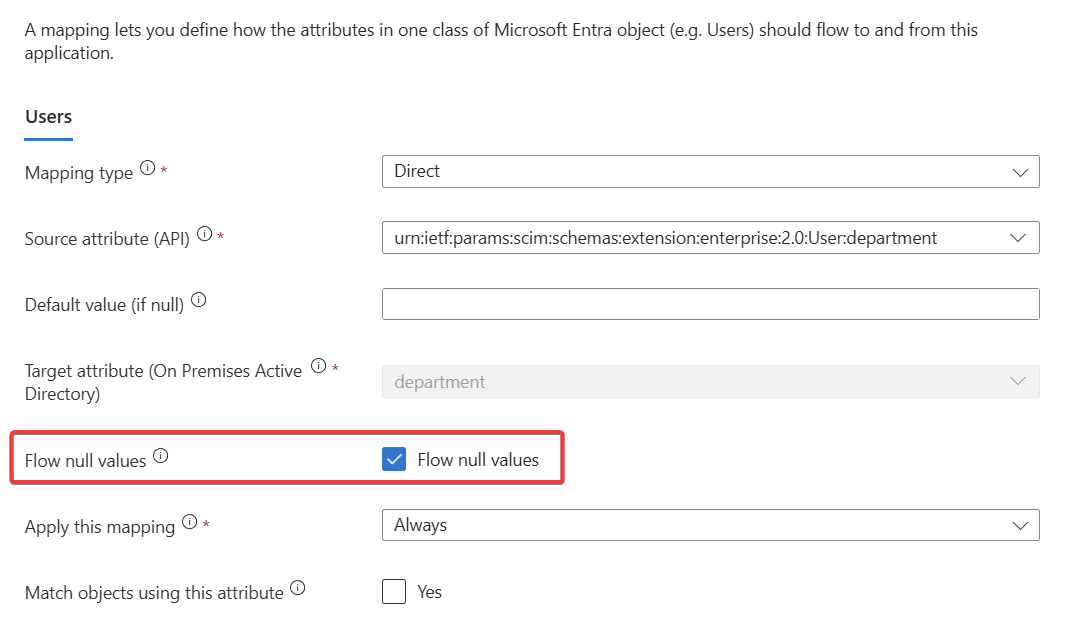Click inside the Default value text field
The width and height of the screenshot is (1083, 642).
click(711, 304)
